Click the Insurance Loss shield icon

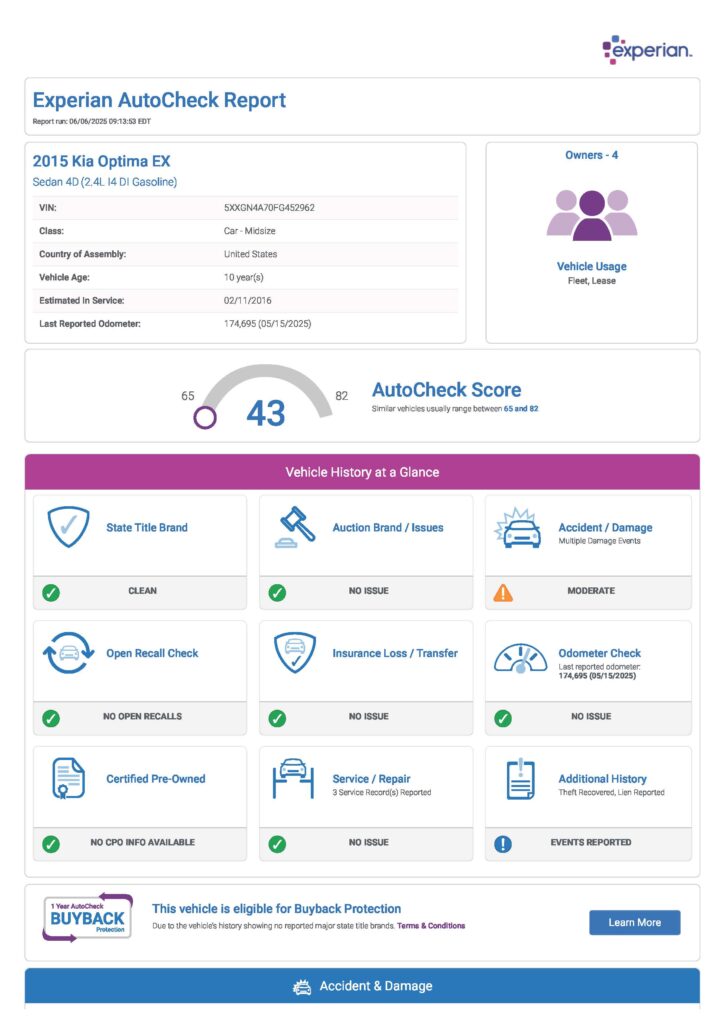tap(295, 654)
